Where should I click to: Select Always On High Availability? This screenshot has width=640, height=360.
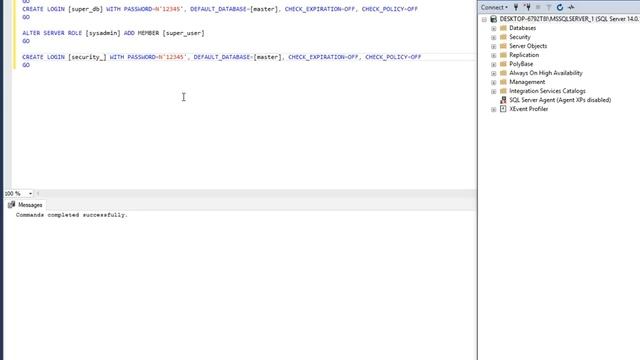click(x=546, y=73)
